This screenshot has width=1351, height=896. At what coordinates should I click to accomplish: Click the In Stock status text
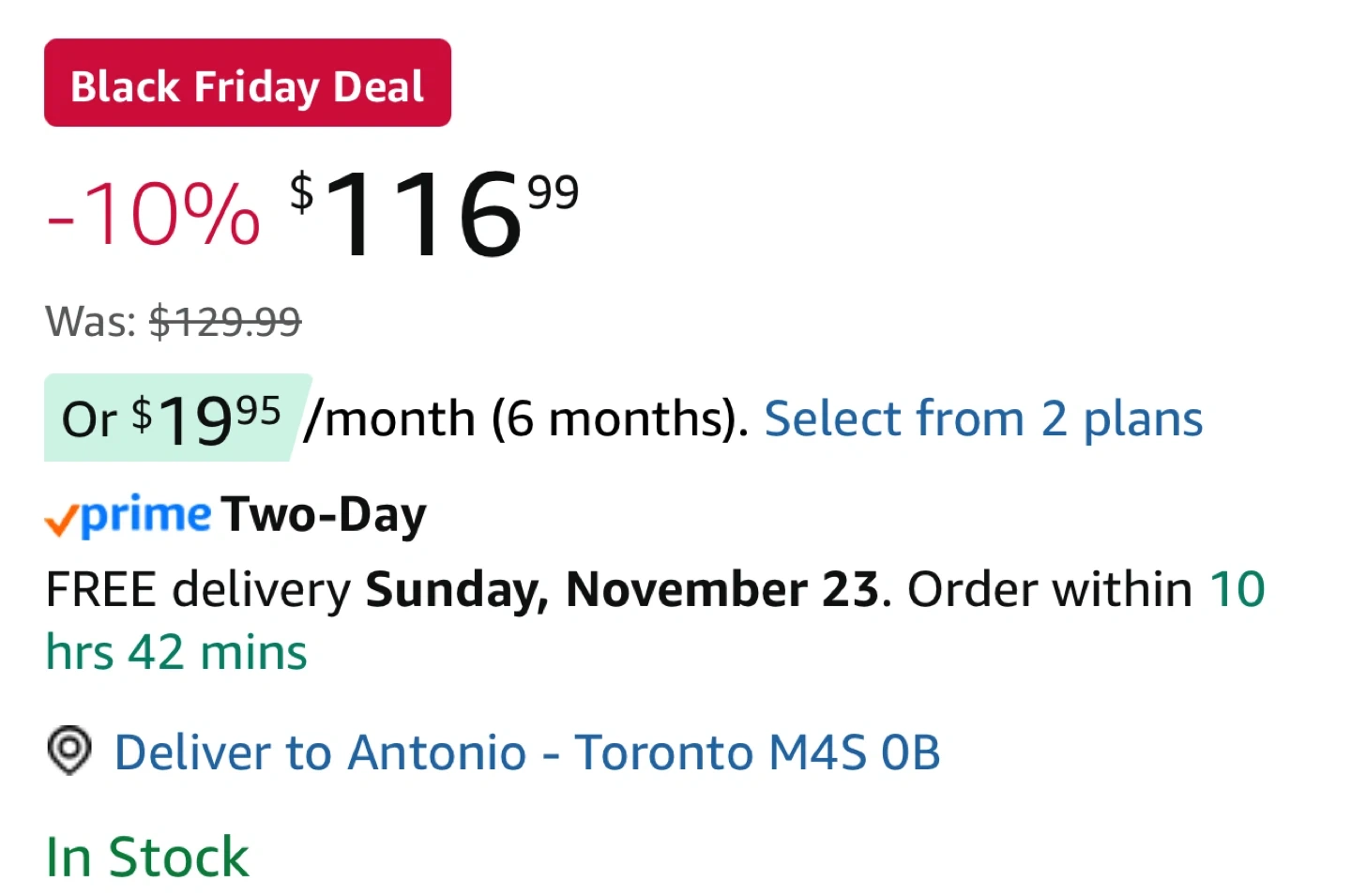pos(147,857)
